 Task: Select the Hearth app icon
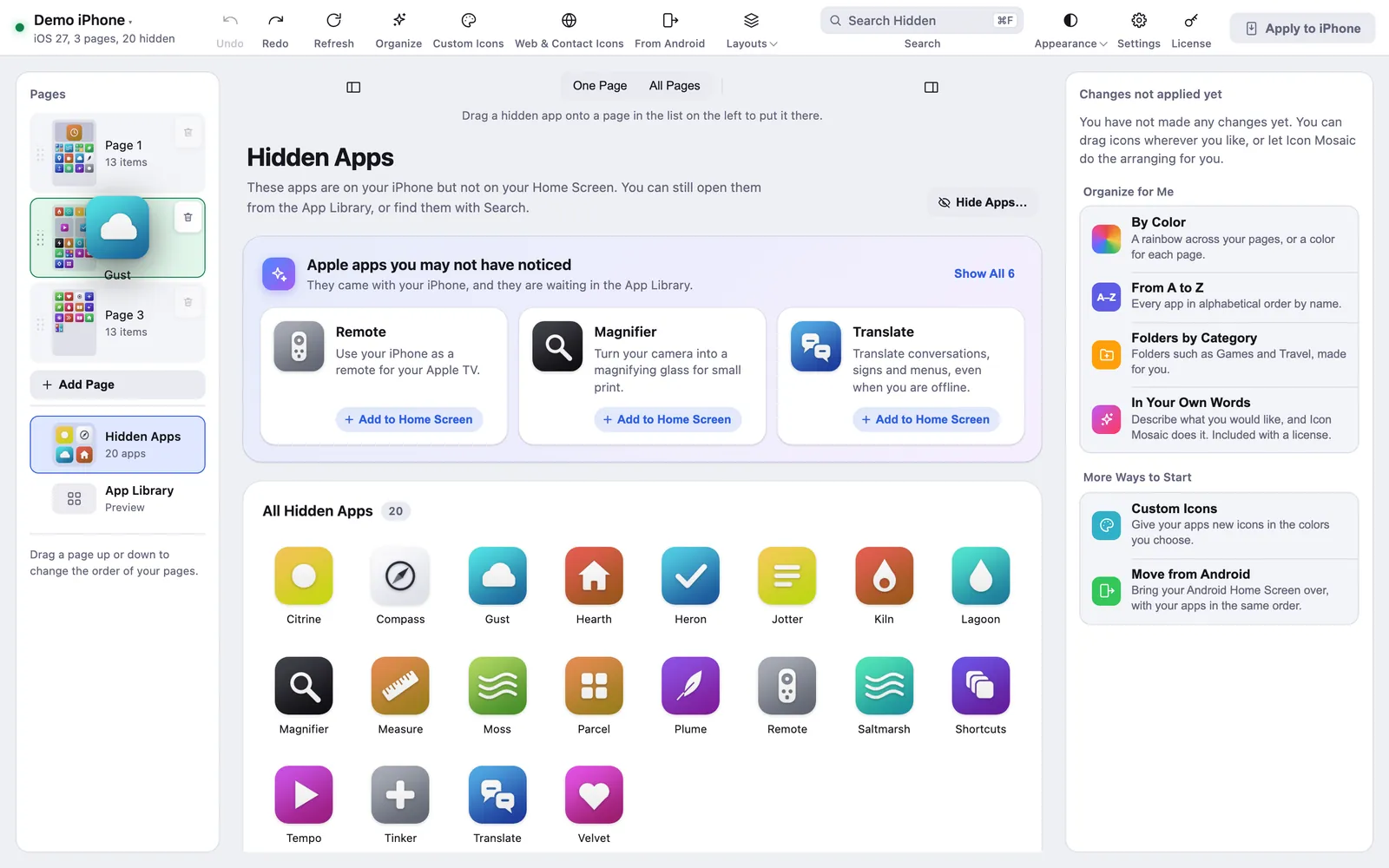coord(594,575)
